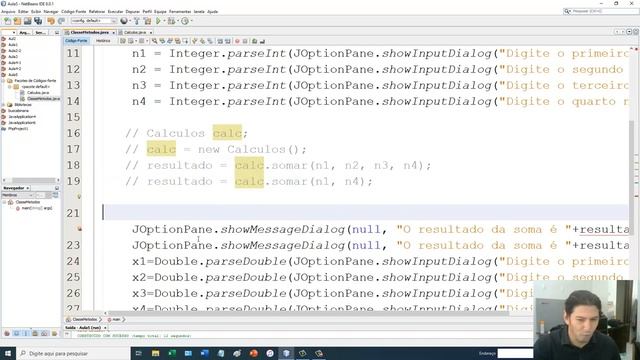Viewport: 640px width, 360px height.
Task: Select main method in Navegador
Action: tap(37, 208)
